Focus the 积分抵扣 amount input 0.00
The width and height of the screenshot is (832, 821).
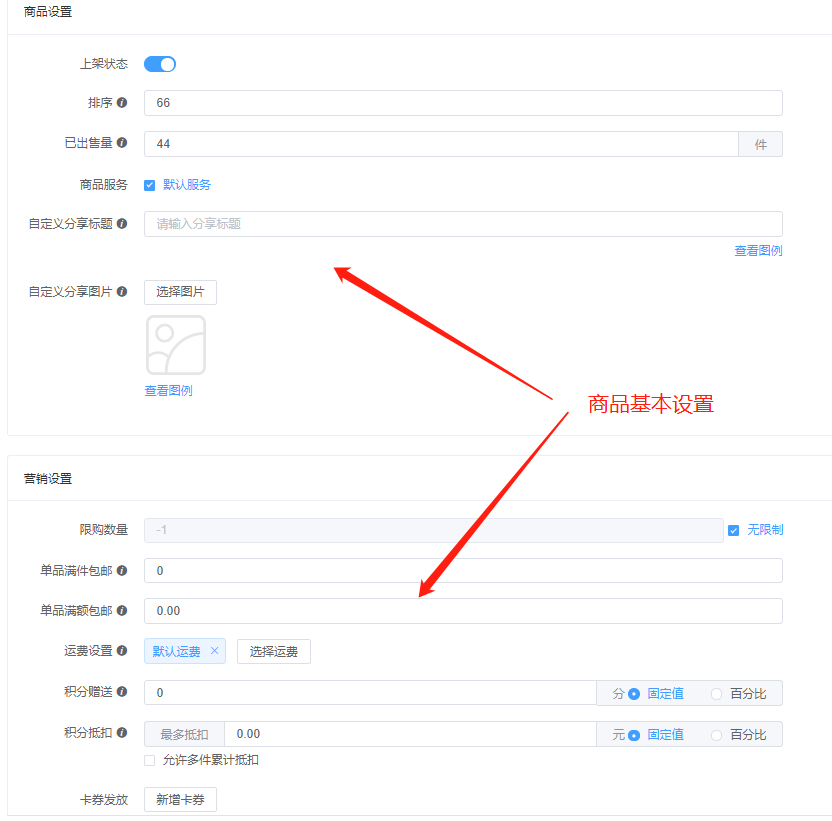coord(410,734)
